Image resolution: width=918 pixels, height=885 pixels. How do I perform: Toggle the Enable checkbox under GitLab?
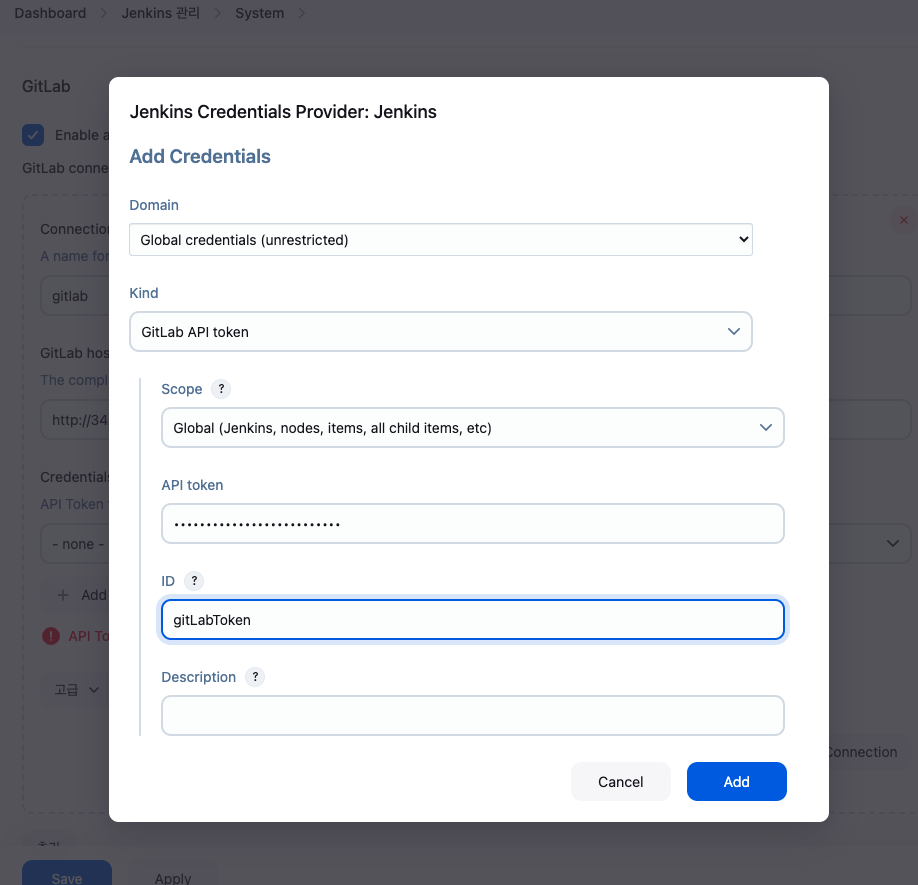[x=33, y=135]
